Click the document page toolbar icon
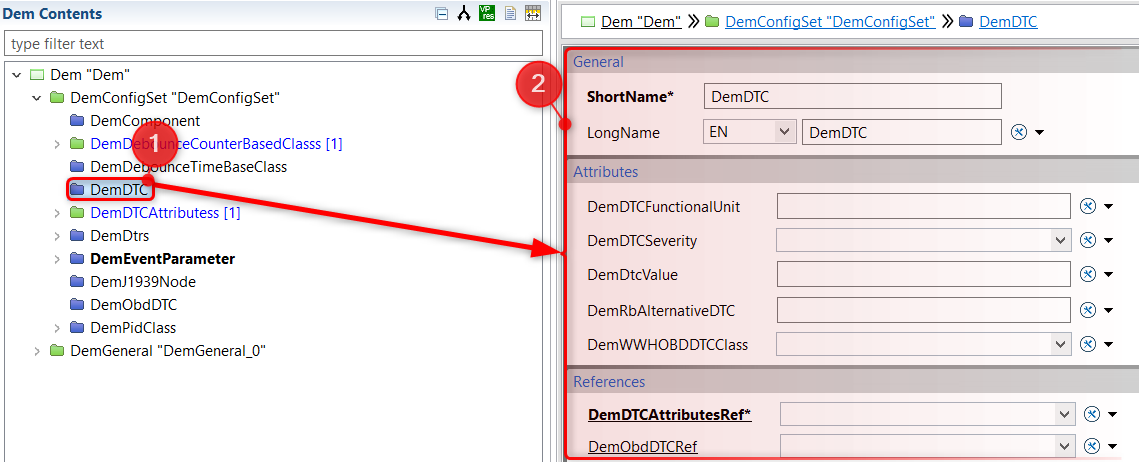The height and width of the screenshot is (462, 1139). (x=511, y=13)
